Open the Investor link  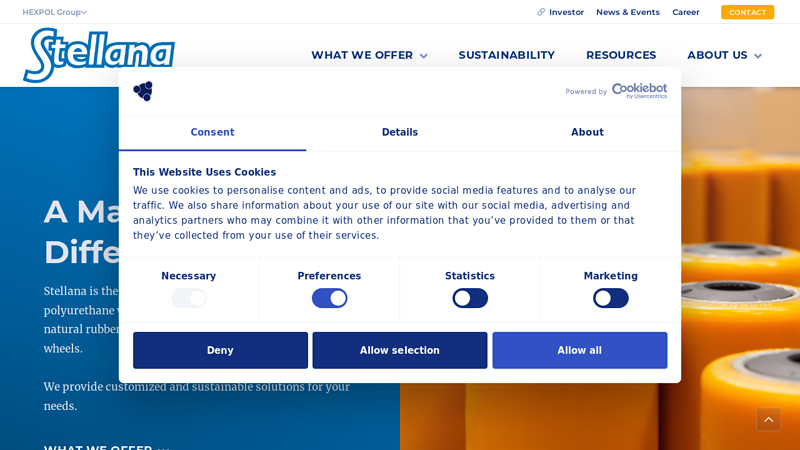pos(566,12)
